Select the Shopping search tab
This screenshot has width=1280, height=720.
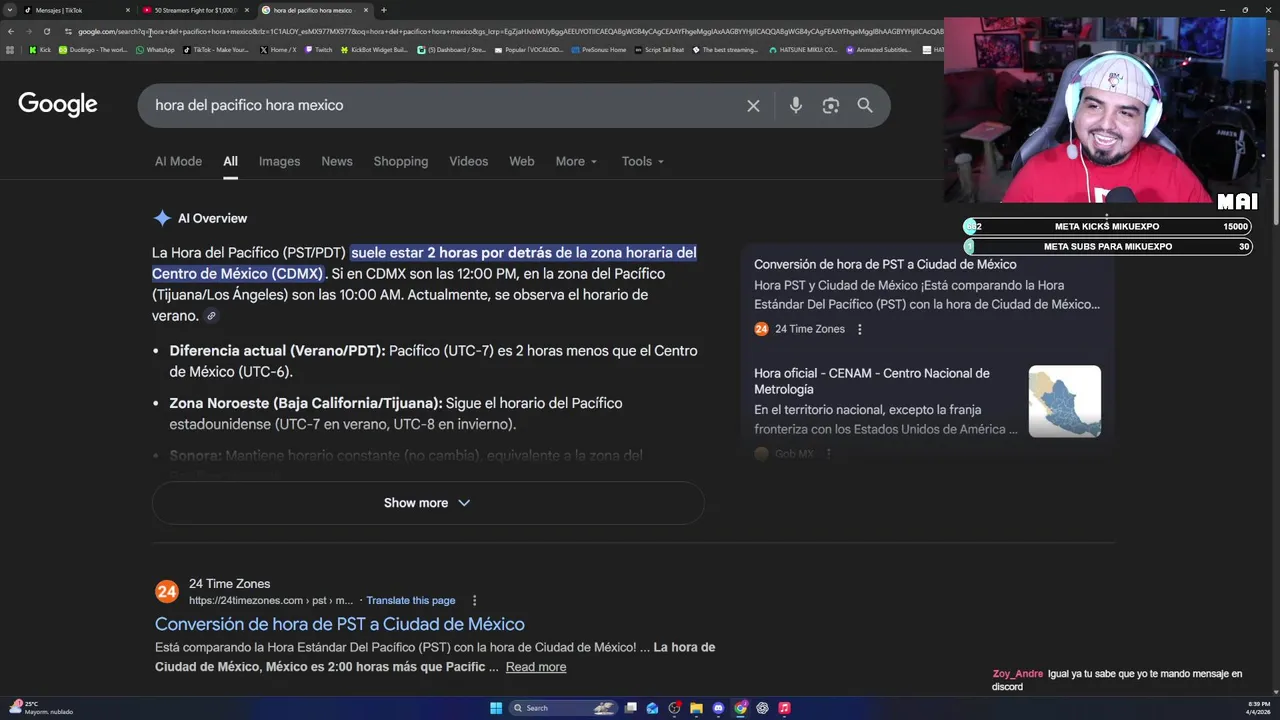coord(401,161)
